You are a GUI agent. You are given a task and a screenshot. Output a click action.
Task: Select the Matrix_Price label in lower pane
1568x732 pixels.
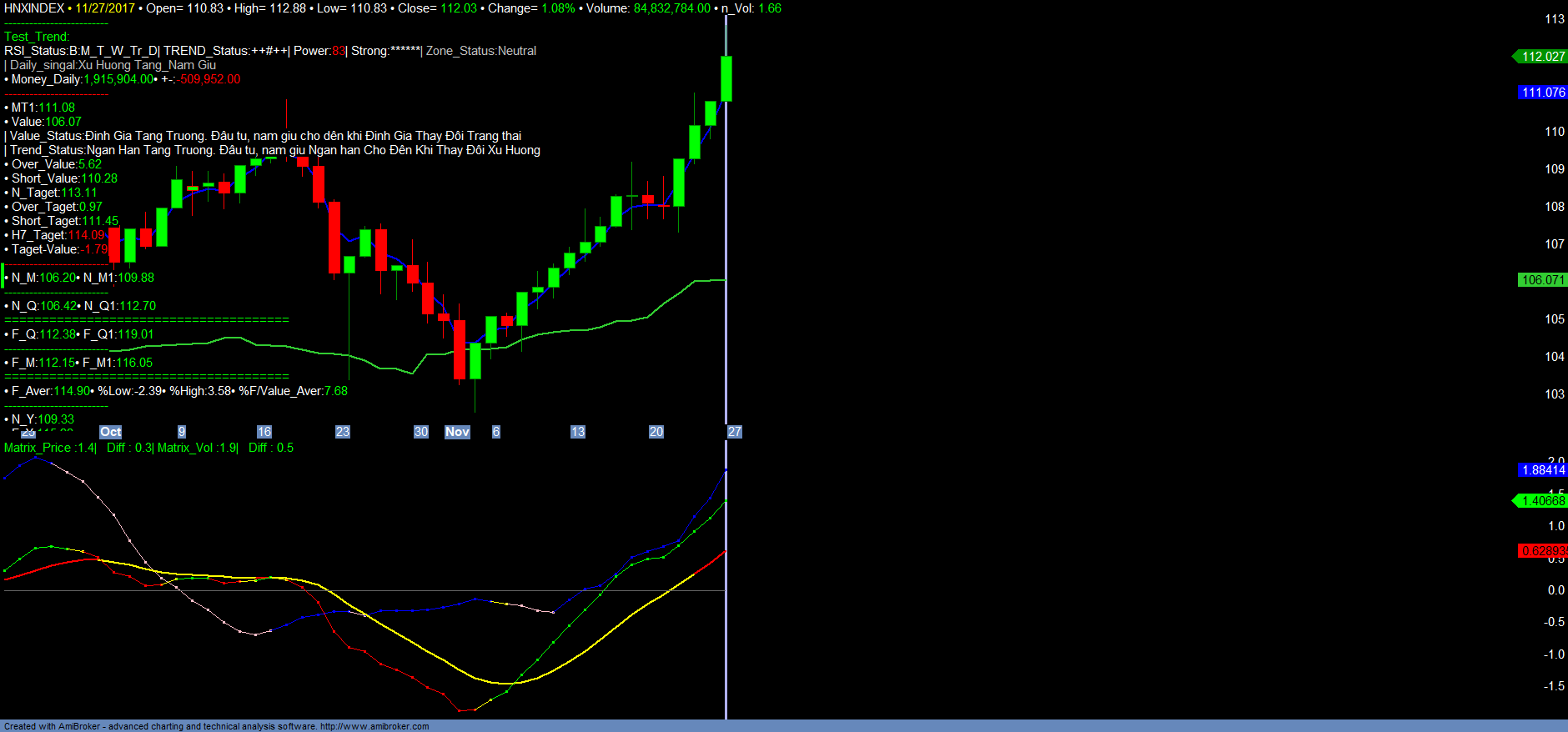click(x=38, y=448)
